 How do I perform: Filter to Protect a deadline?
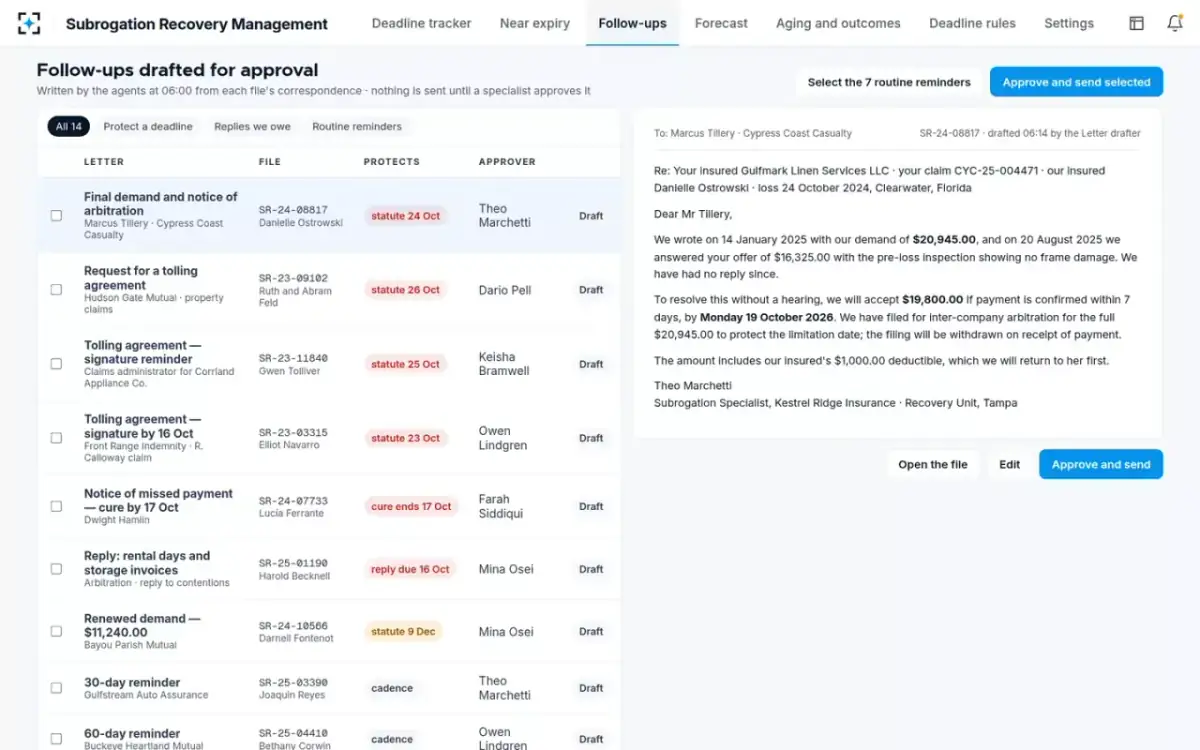pos(148,127)
